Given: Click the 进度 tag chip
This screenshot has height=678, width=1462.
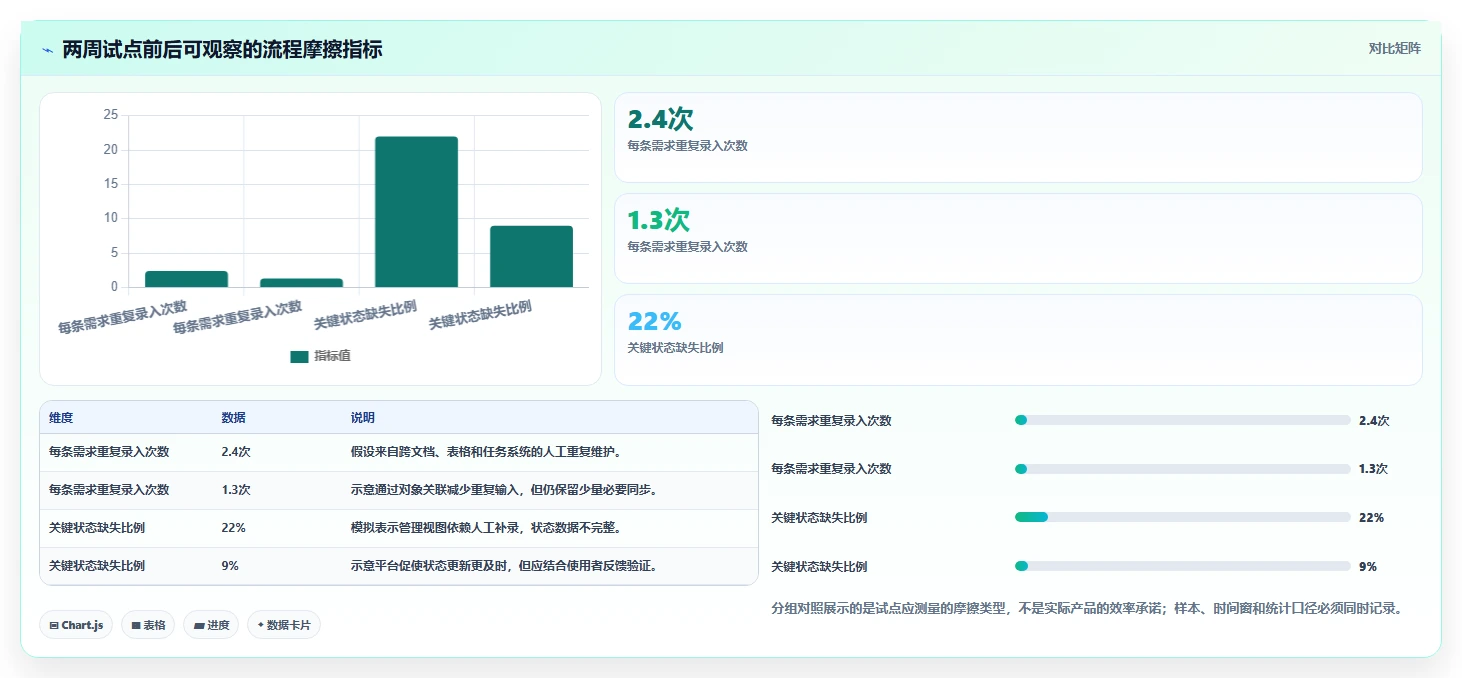Looking at the screenshot, I should point(211,625).
